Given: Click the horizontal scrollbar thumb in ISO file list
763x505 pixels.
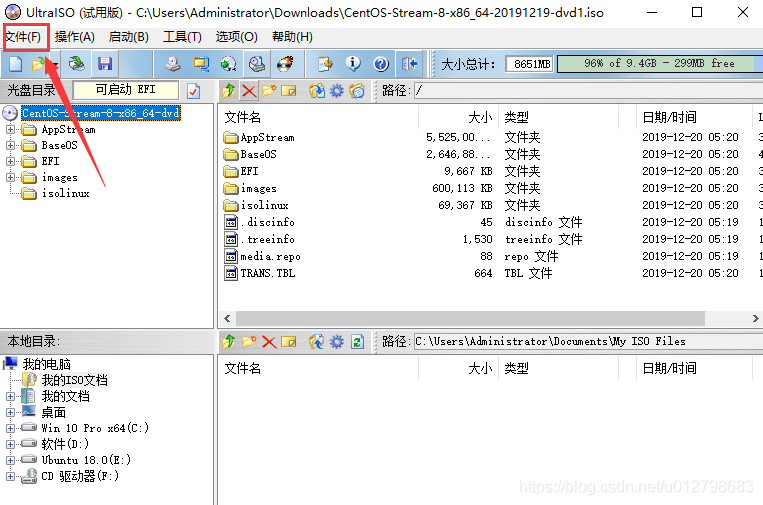Looking at the screenshot, I should click(470, 318).
